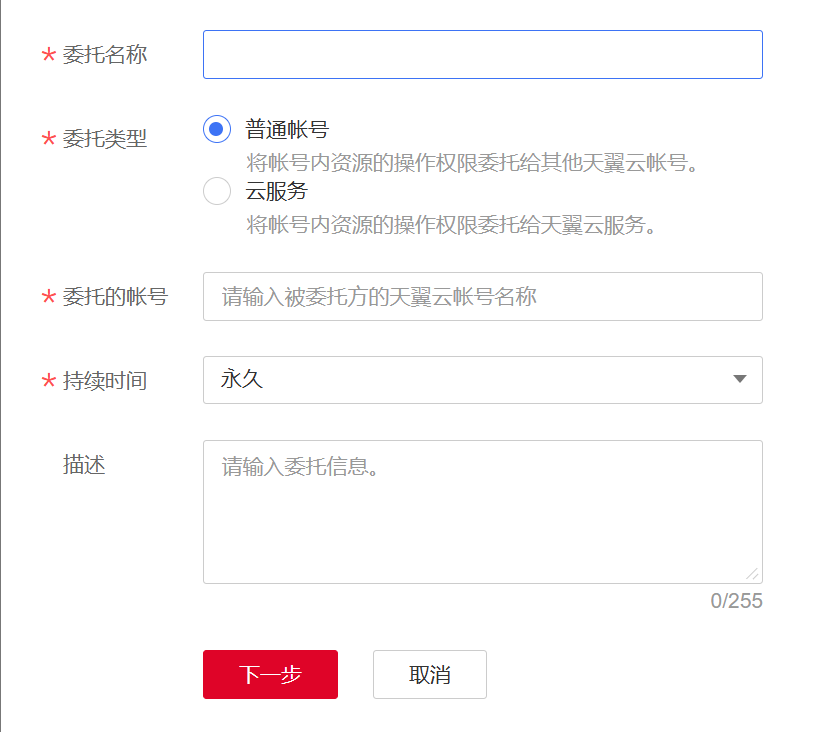Click the 云服务 option label text
The width and height of the screenshot is (828, 732).
(277, 191)
